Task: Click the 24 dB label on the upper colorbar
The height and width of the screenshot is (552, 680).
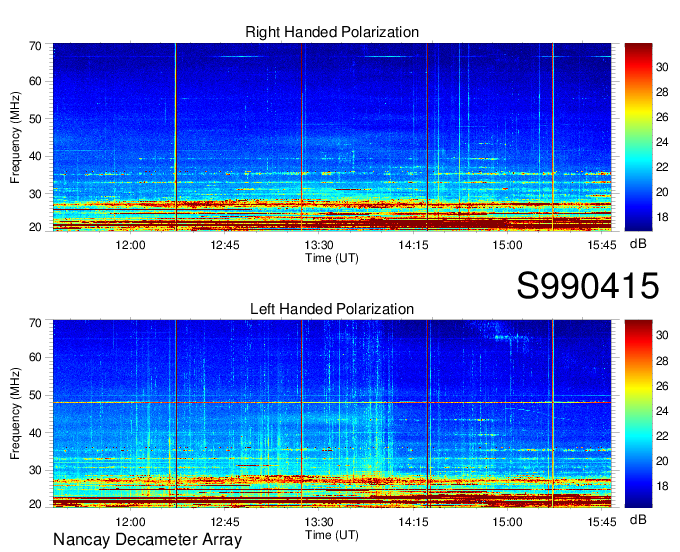Action: [662, 142]
